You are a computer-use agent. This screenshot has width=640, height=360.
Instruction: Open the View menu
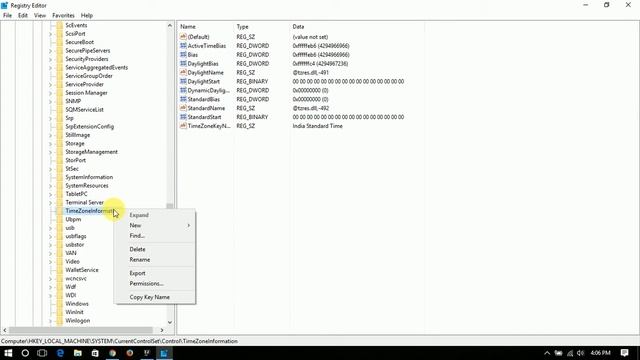(40, 16)
